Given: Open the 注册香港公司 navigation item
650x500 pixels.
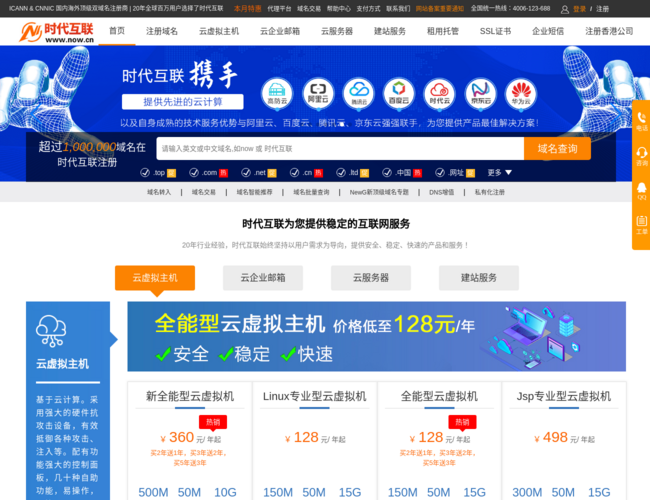Looking at the screenshot, I should click(x=609, y=31).
